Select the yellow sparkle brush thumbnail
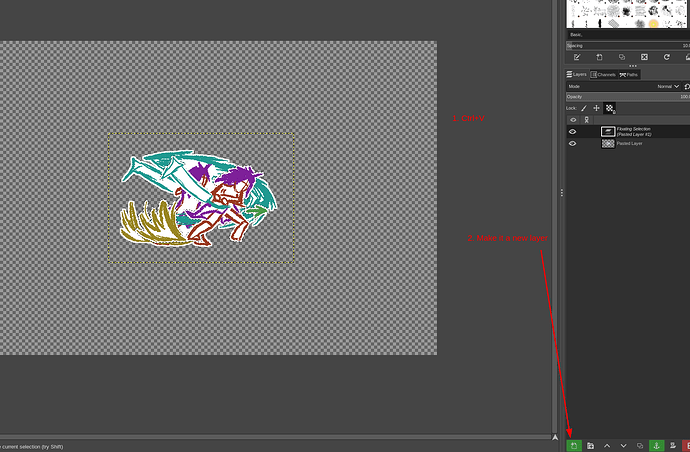The height and width of the screenshot is (452, 690). pos(653,23)
